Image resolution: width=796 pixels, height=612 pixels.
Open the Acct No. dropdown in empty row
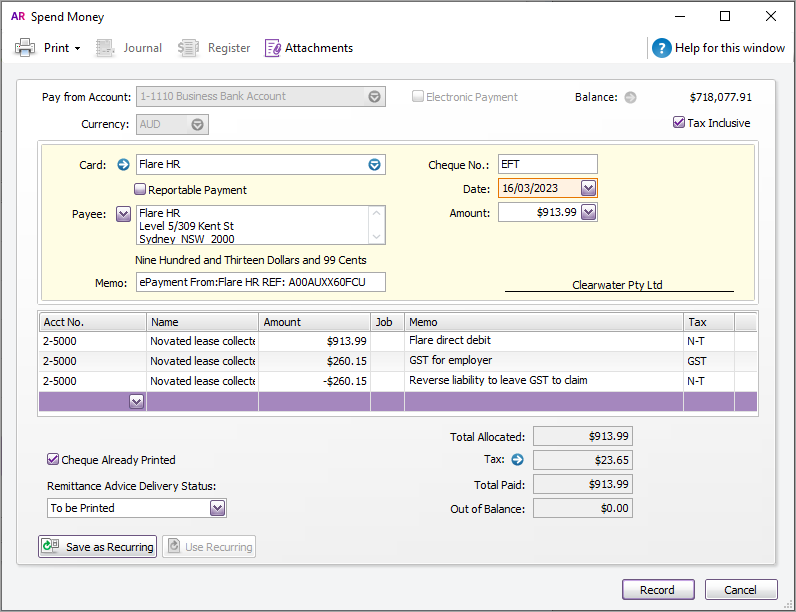137,401
